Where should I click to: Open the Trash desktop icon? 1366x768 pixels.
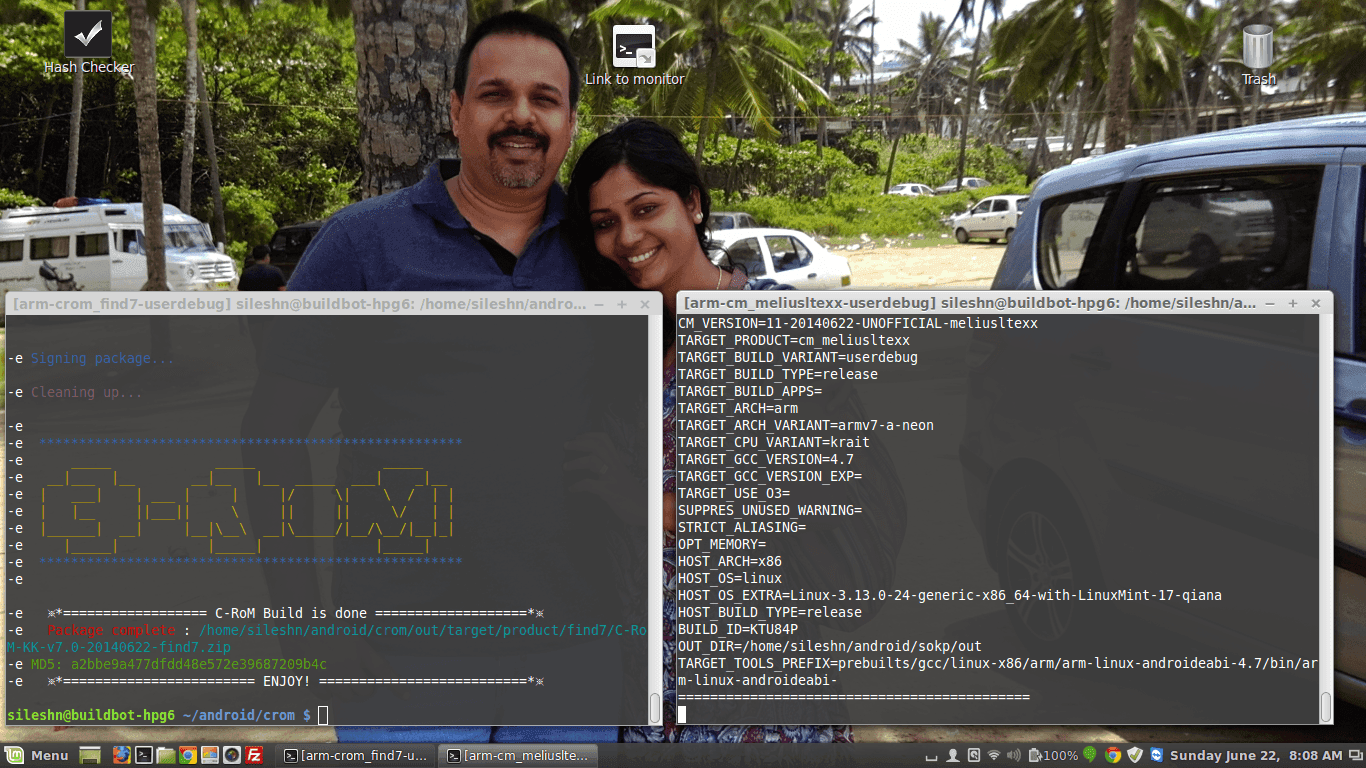1258,55
